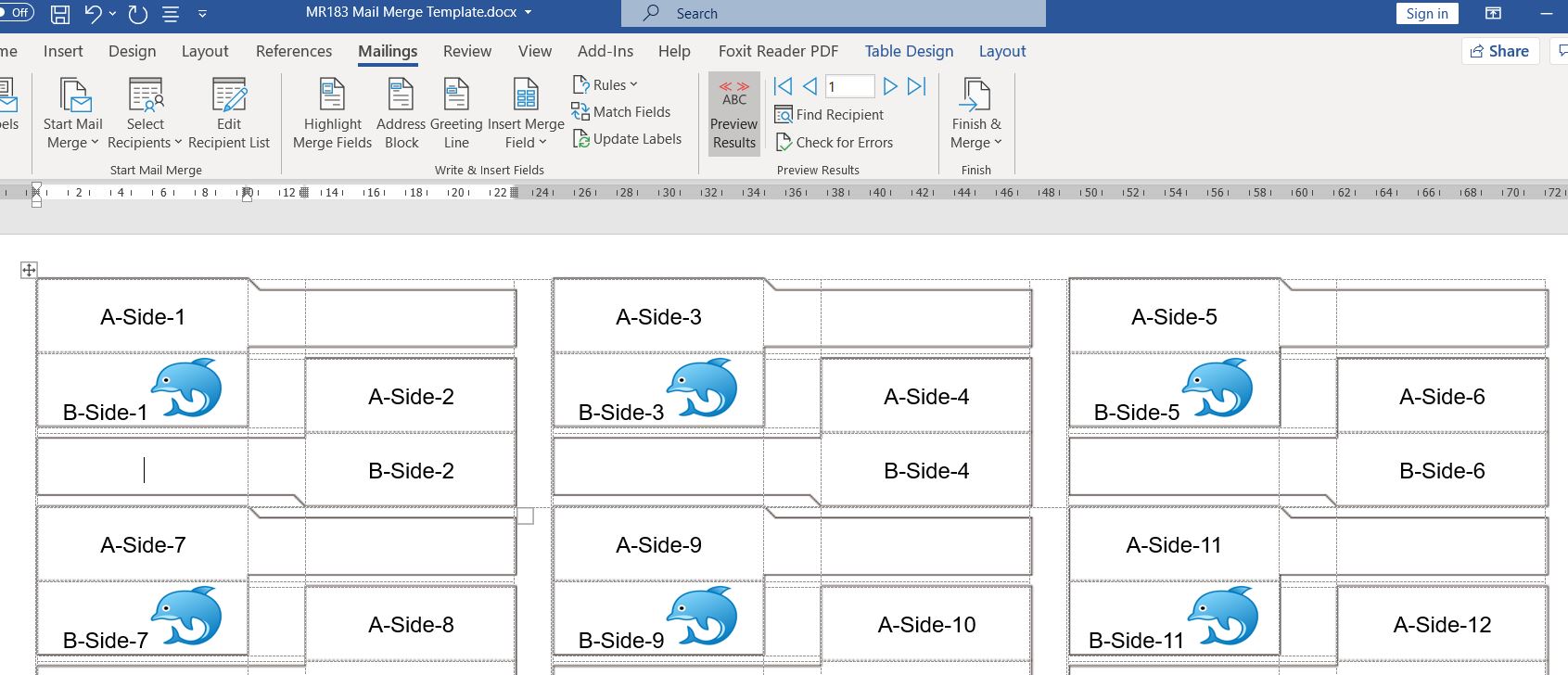This screenshot has height=675, width=1568.
Task: Click the Share button
Action: pyautogui.click(x=1499, y=51)
